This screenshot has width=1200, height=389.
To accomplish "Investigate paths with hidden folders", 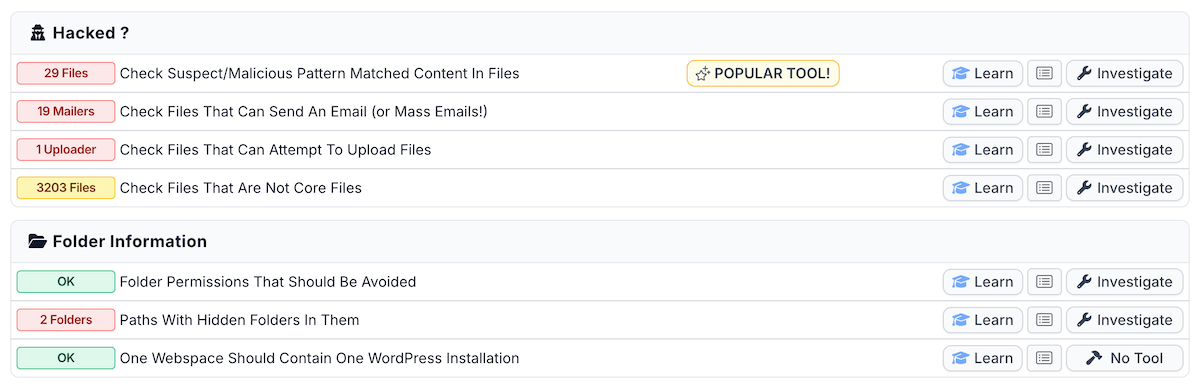I will (x=1124, y=320).
